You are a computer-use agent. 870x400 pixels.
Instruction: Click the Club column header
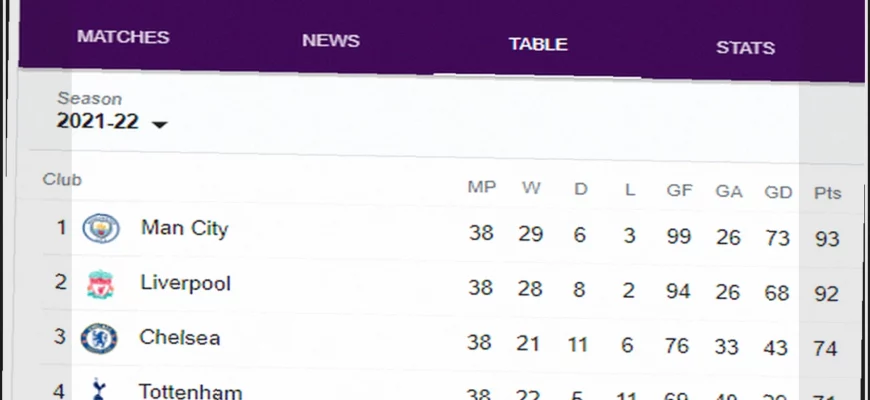62,180
